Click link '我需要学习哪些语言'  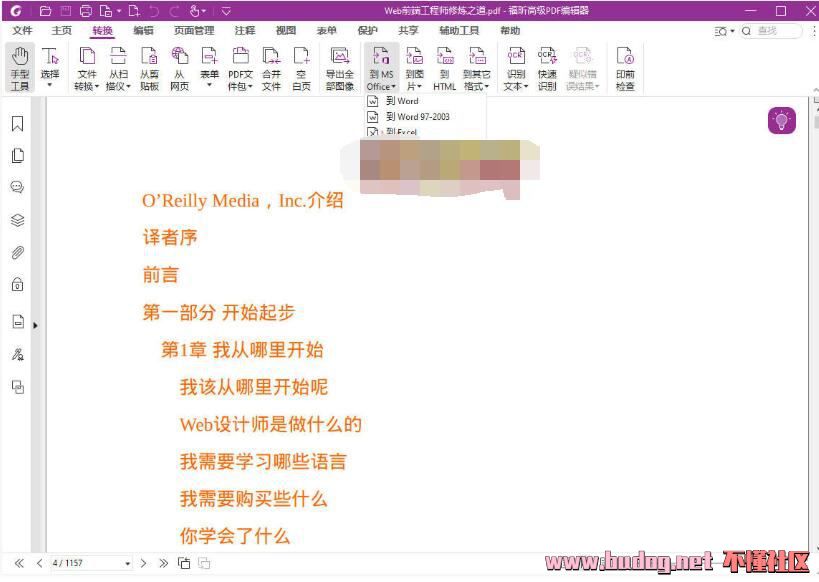[x=263, y=461]
